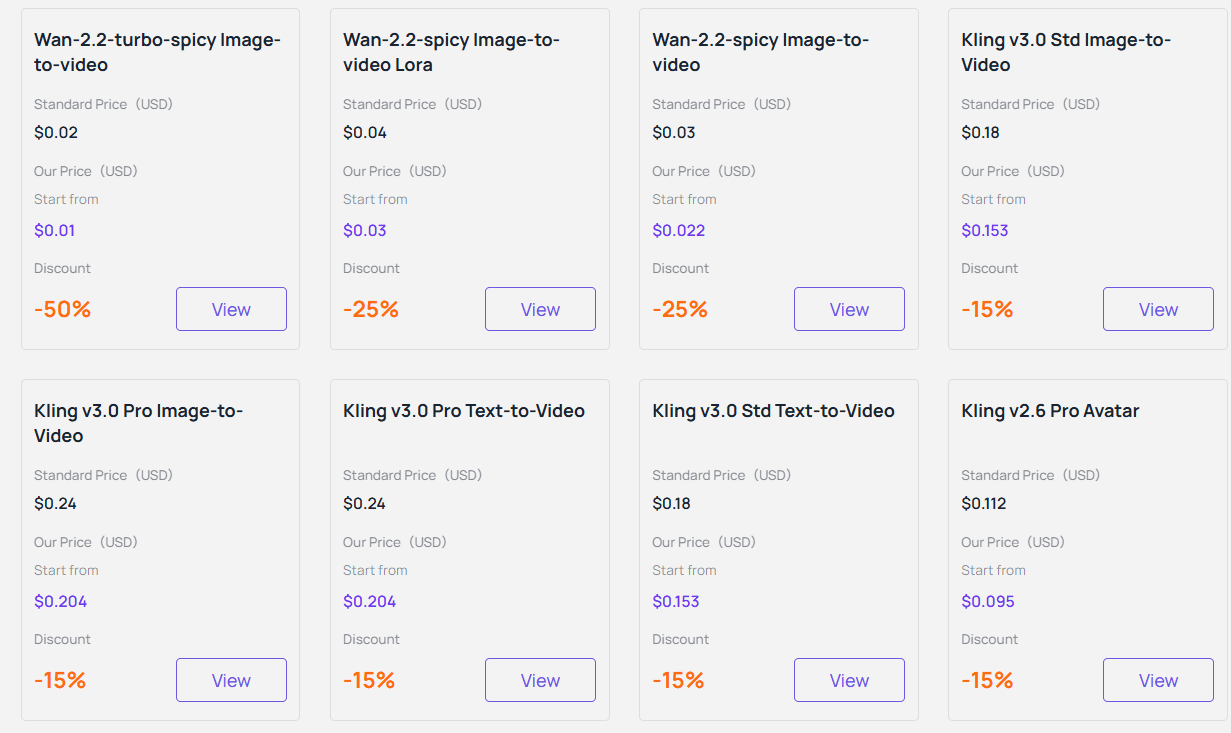This screenshot has width=1231, height=733.
Task: Click the Kling v3.0 Pro Text-to-Video title
Action: pos(463,411)
